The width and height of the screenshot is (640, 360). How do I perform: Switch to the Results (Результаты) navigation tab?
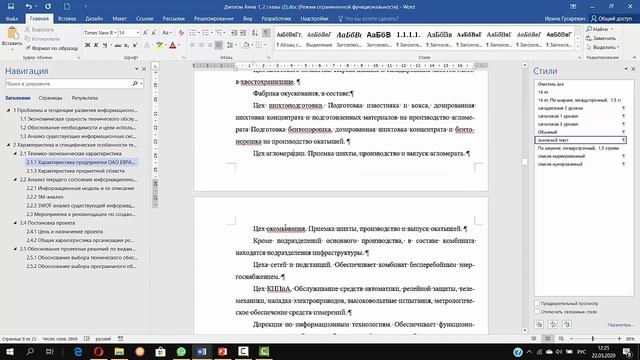pyautogui.click(x=84, y=98)
